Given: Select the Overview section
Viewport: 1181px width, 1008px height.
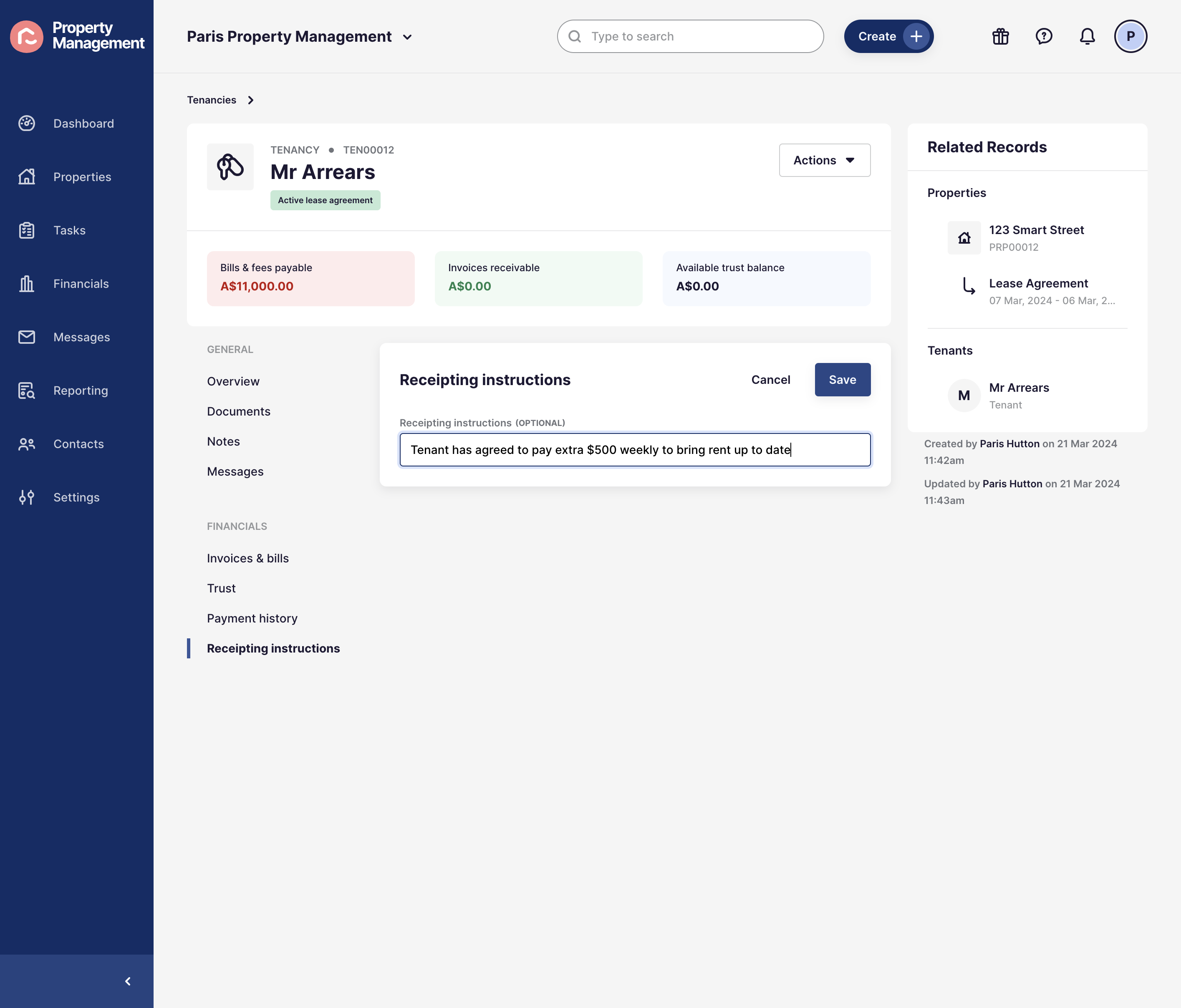Looking at the screenshot, I should 233,381.
